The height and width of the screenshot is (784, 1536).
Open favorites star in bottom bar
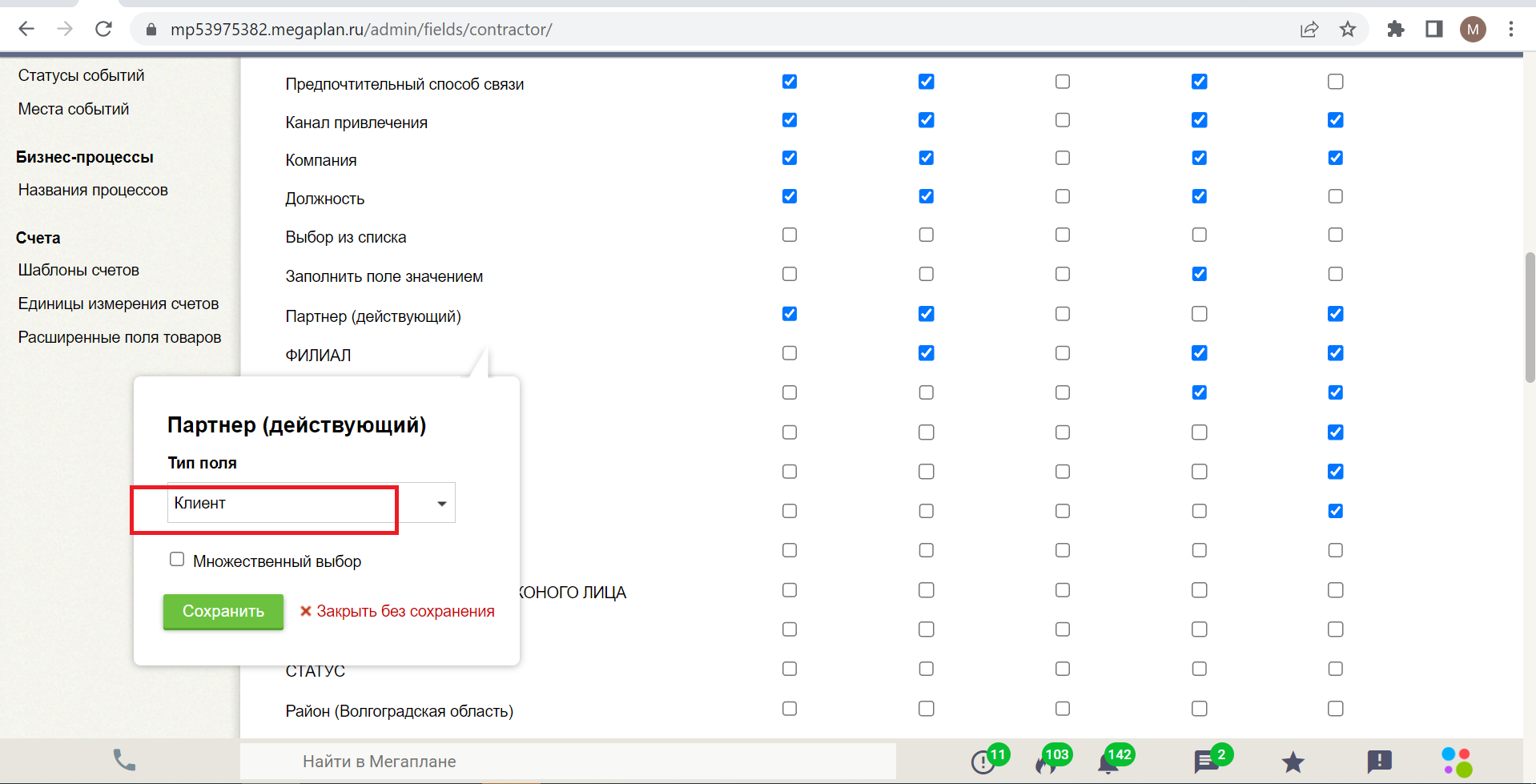coord(1293,762)
